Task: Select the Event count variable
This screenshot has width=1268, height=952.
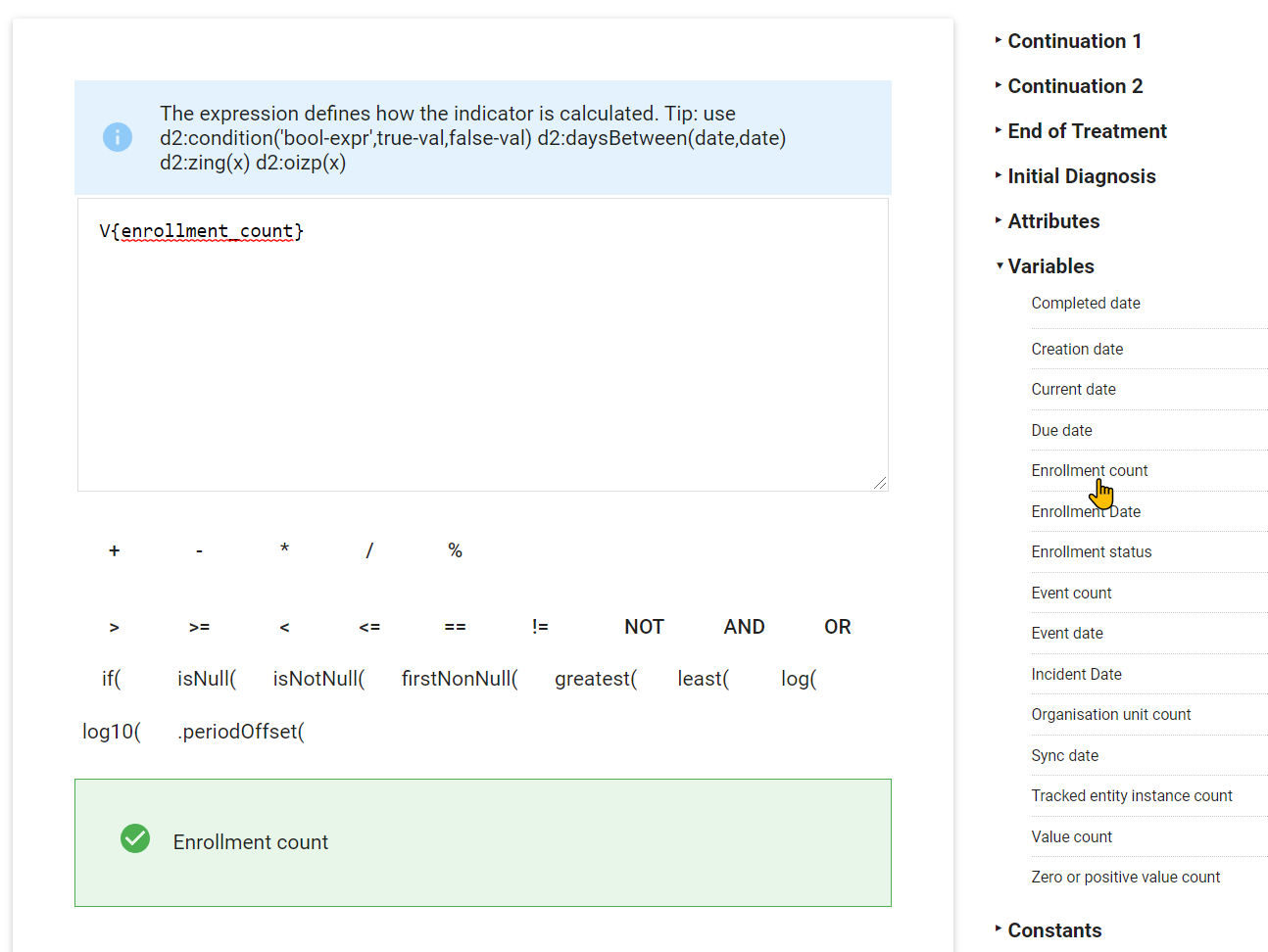Action: pos(1071,594)
